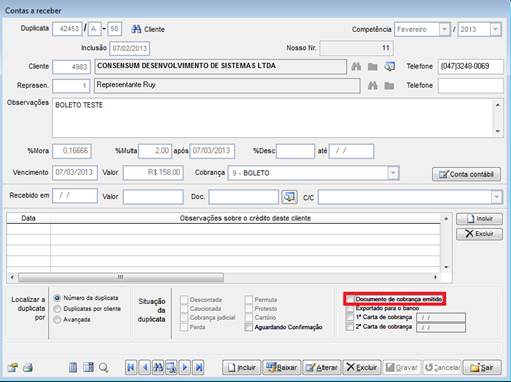Click Observações sobre o crédito column header
The image size is (511, 382).
pyautogui.click(x=245, y=218)
